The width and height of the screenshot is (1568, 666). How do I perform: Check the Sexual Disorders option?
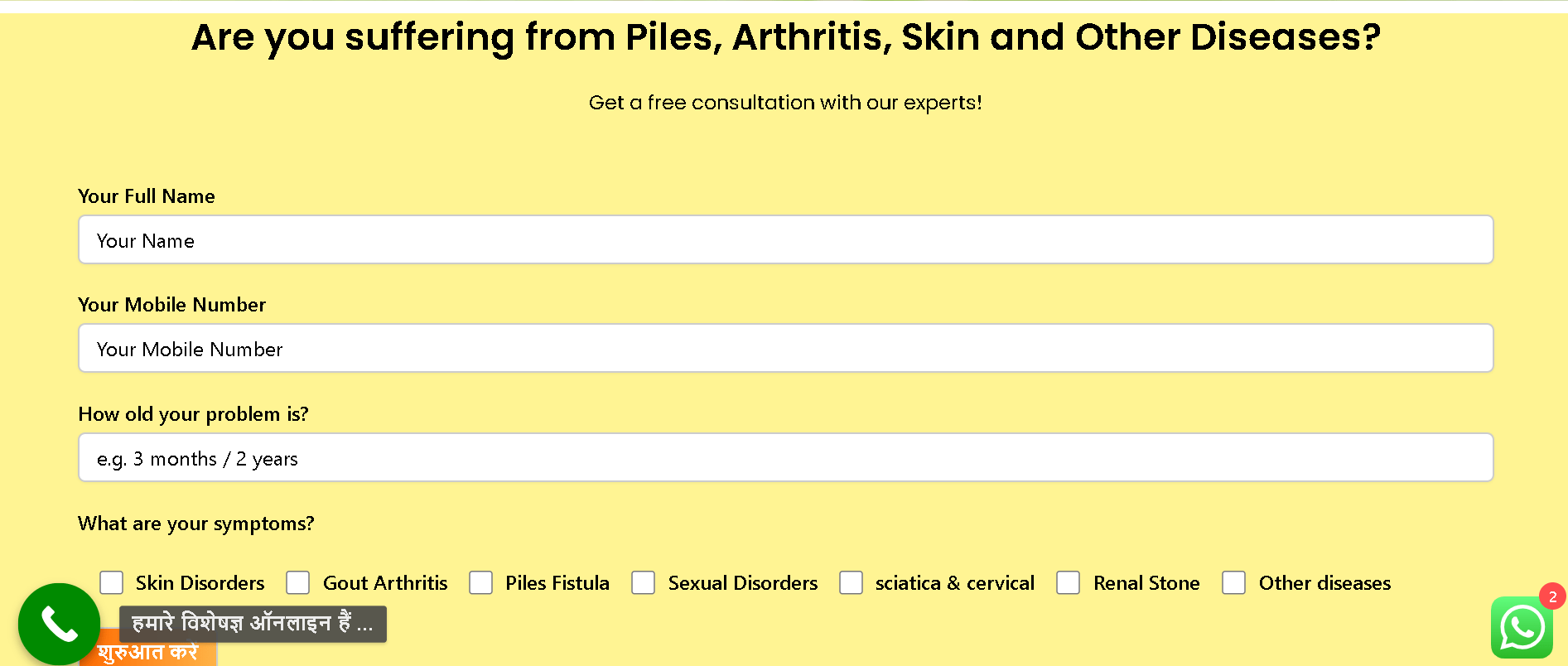(644, 582)
